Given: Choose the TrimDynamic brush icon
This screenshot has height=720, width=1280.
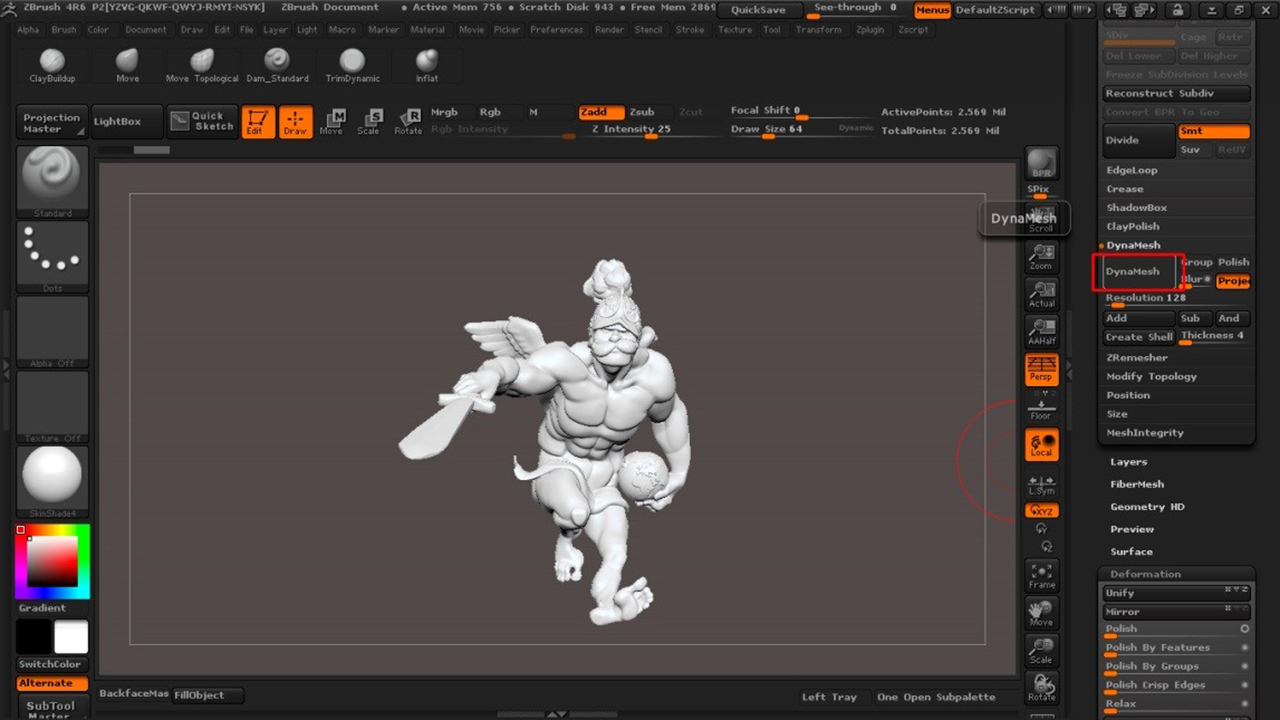Looking at the screenshot, I should tap(352, 64).
